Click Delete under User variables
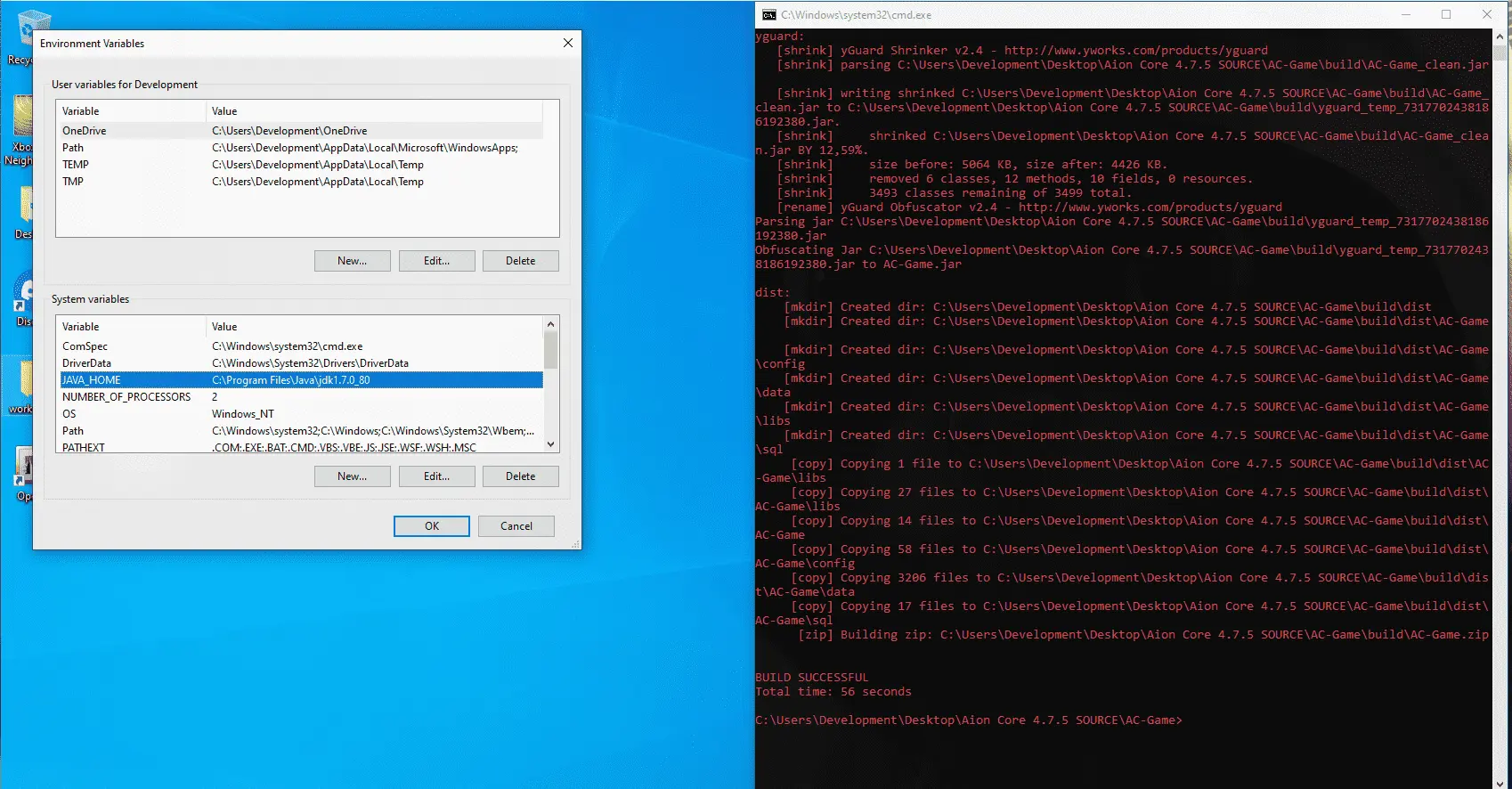Image resolution: width=1512 pixels, height=789 pixels. click(521, 261)
